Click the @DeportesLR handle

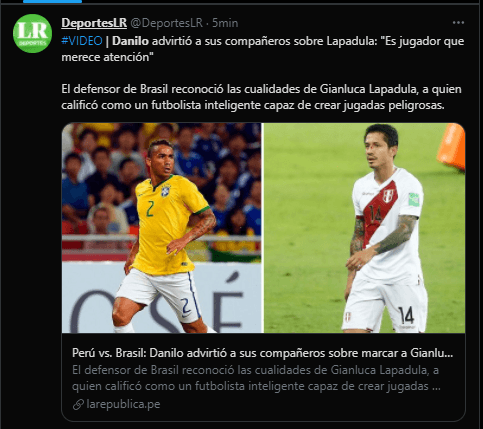[166, 23]
